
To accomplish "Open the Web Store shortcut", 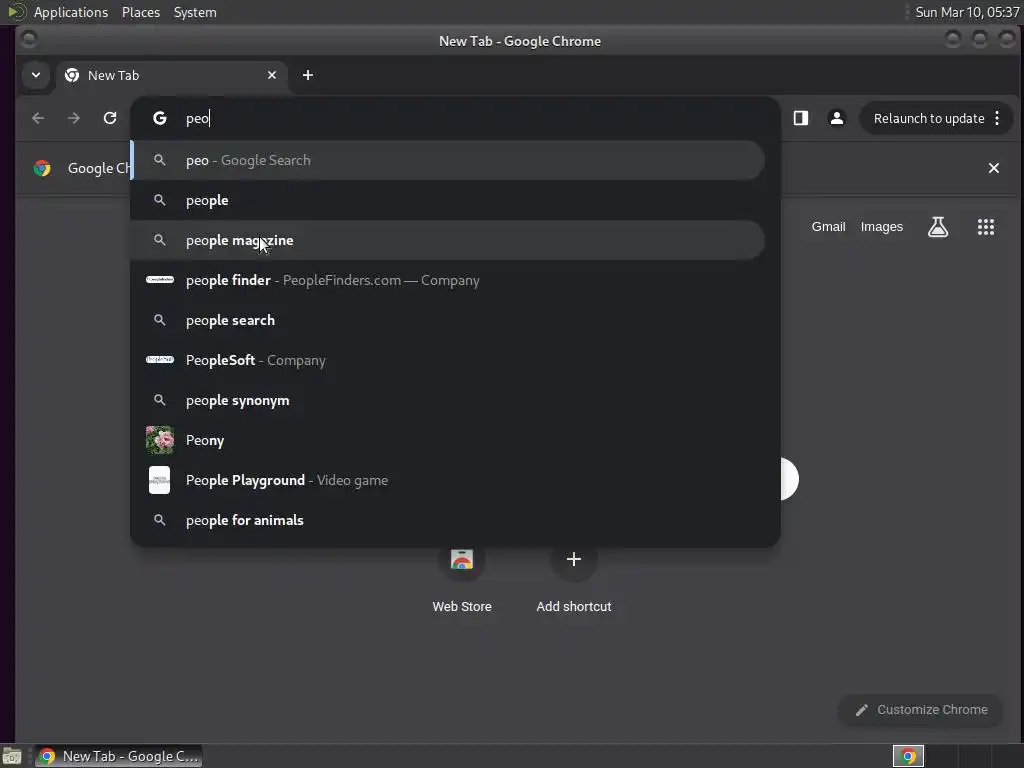I will point(462,579).
